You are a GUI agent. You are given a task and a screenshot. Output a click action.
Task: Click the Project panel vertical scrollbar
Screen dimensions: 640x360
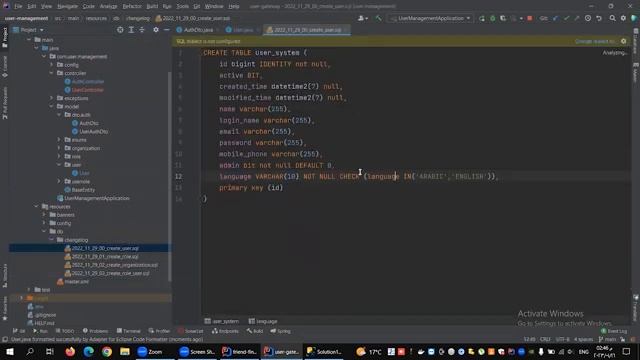click(169, 176)
